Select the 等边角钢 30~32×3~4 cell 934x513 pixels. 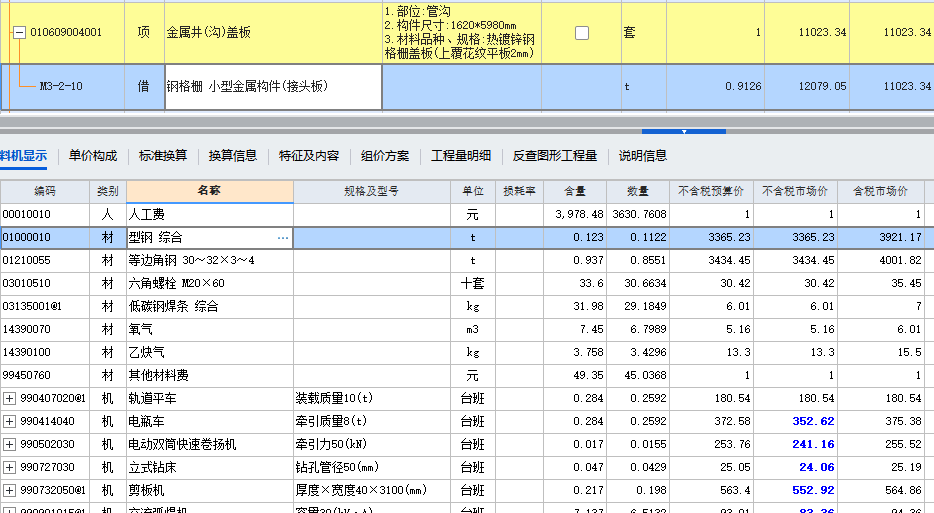[x=210, y=260]
